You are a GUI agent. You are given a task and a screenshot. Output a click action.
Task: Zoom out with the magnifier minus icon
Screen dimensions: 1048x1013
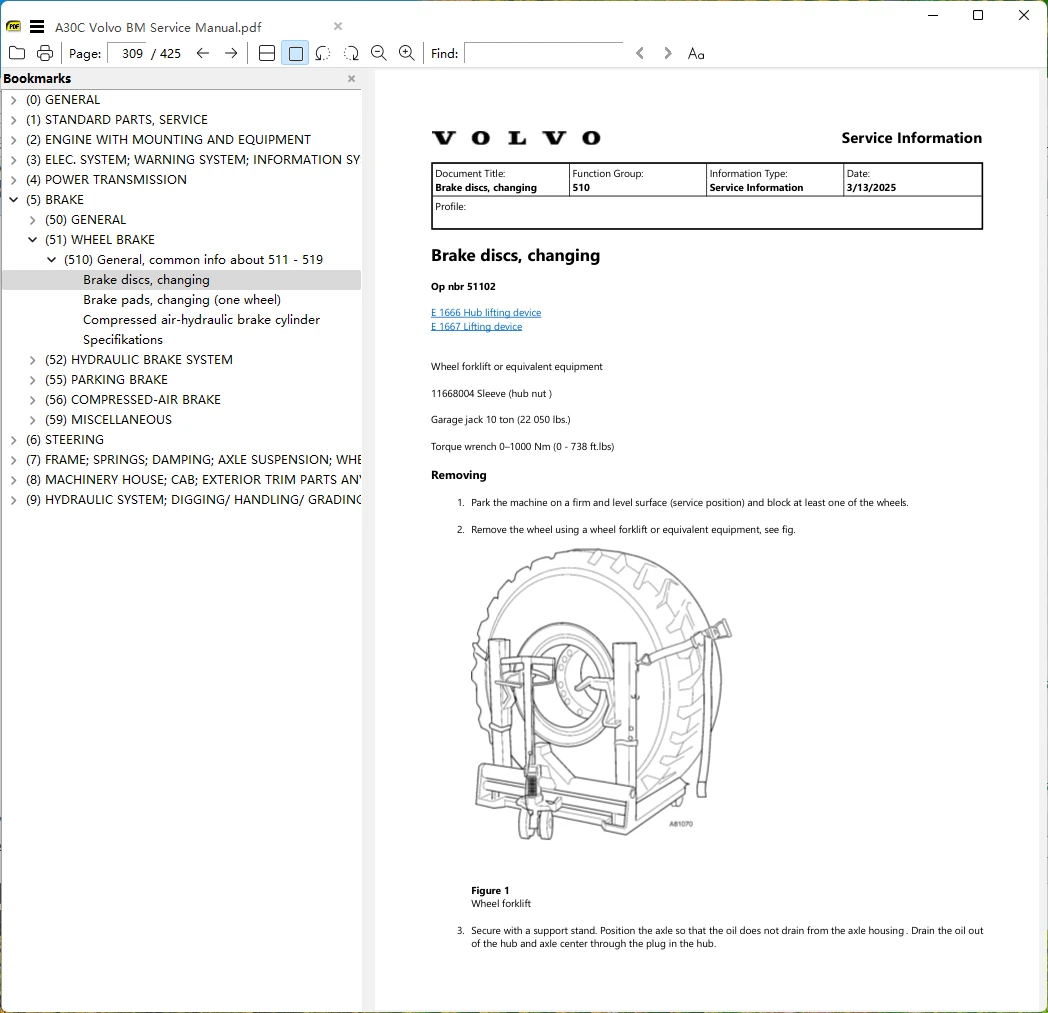point(379,53)
